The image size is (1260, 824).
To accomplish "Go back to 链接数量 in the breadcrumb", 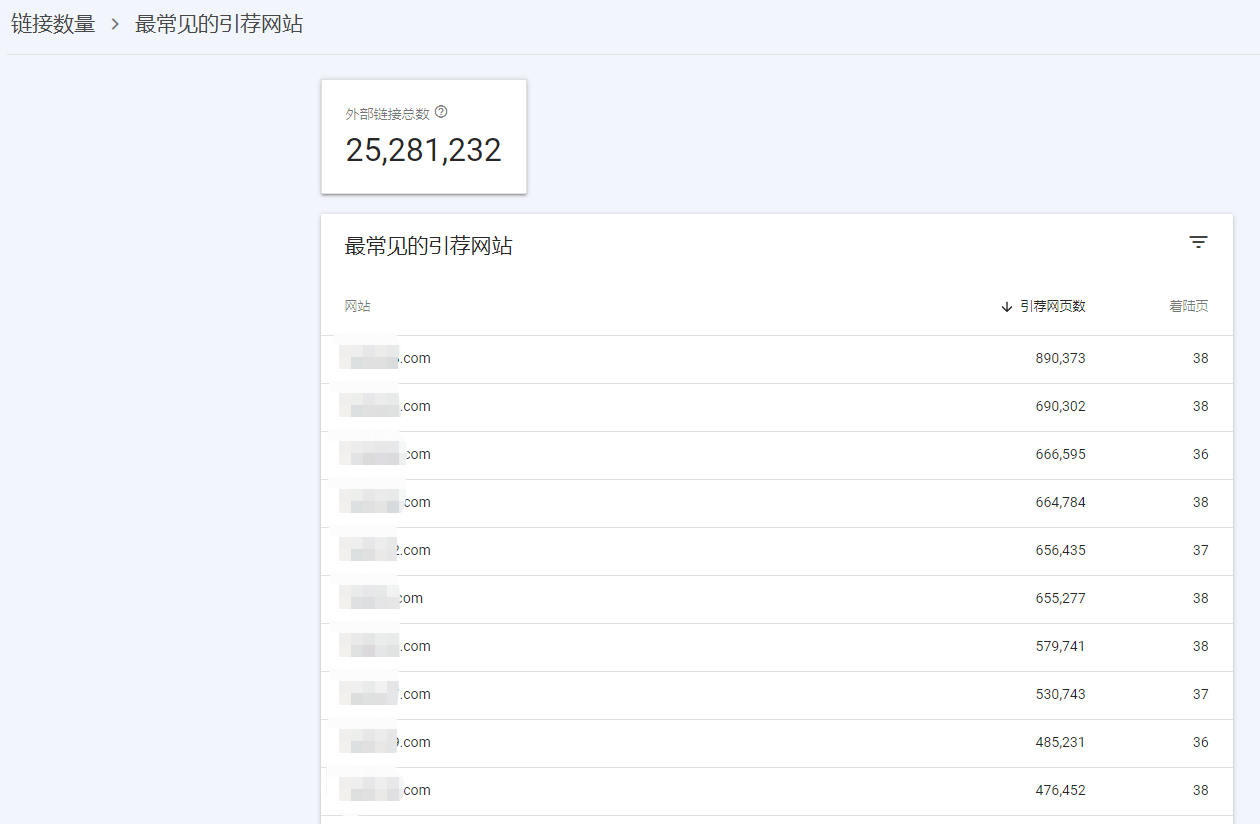I will pos(53,25).
